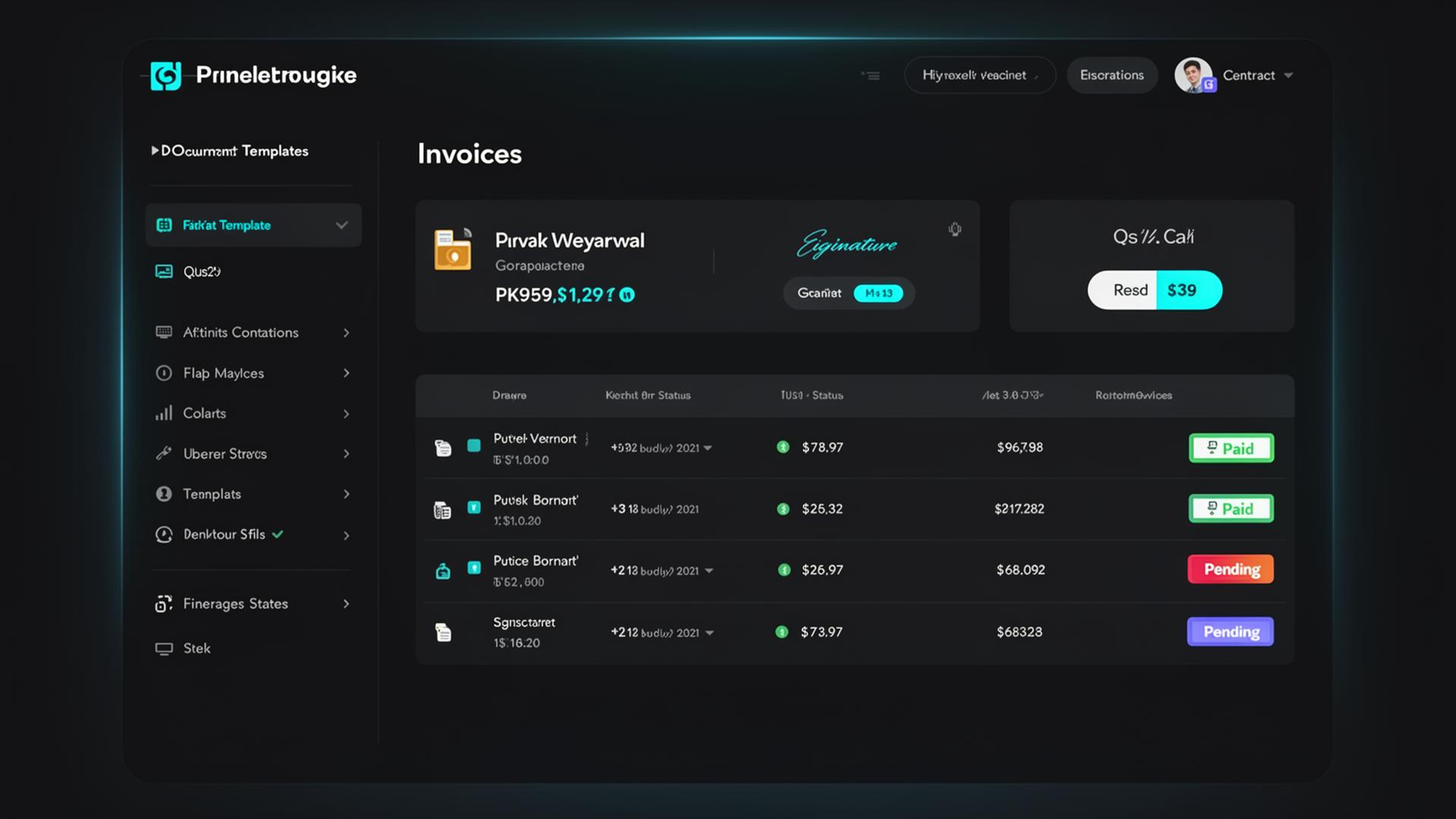Click the Puvsk Bornort document icon
Viewport: 1456px width, 819px height.
tap(442, 510)
